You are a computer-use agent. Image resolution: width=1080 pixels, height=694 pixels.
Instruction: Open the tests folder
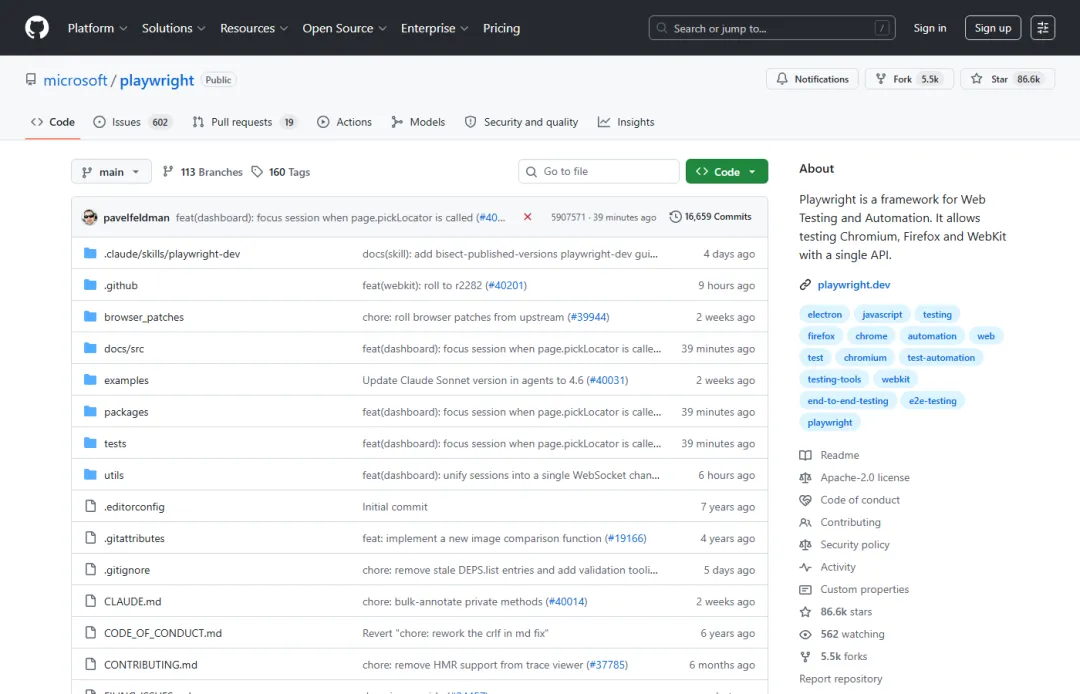[x=115, y=444]
